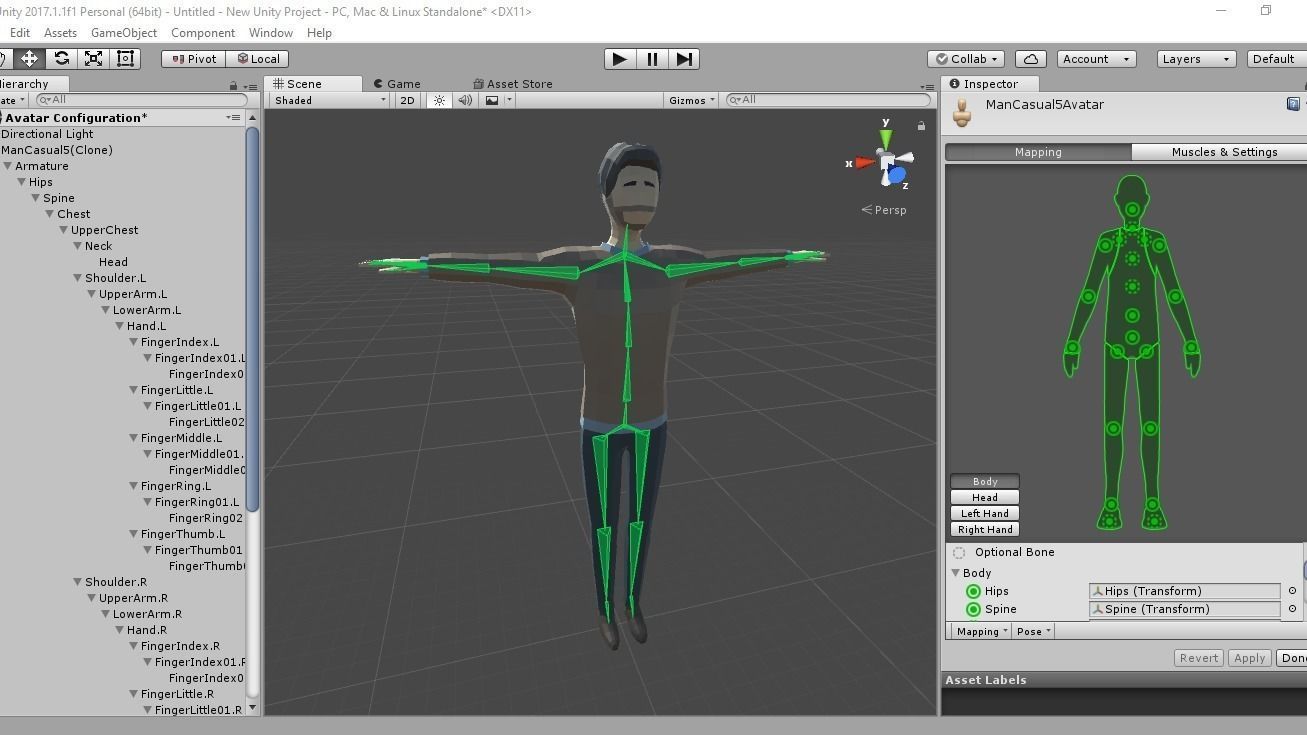Click the Hips object picker circle

pos(1292,591)
